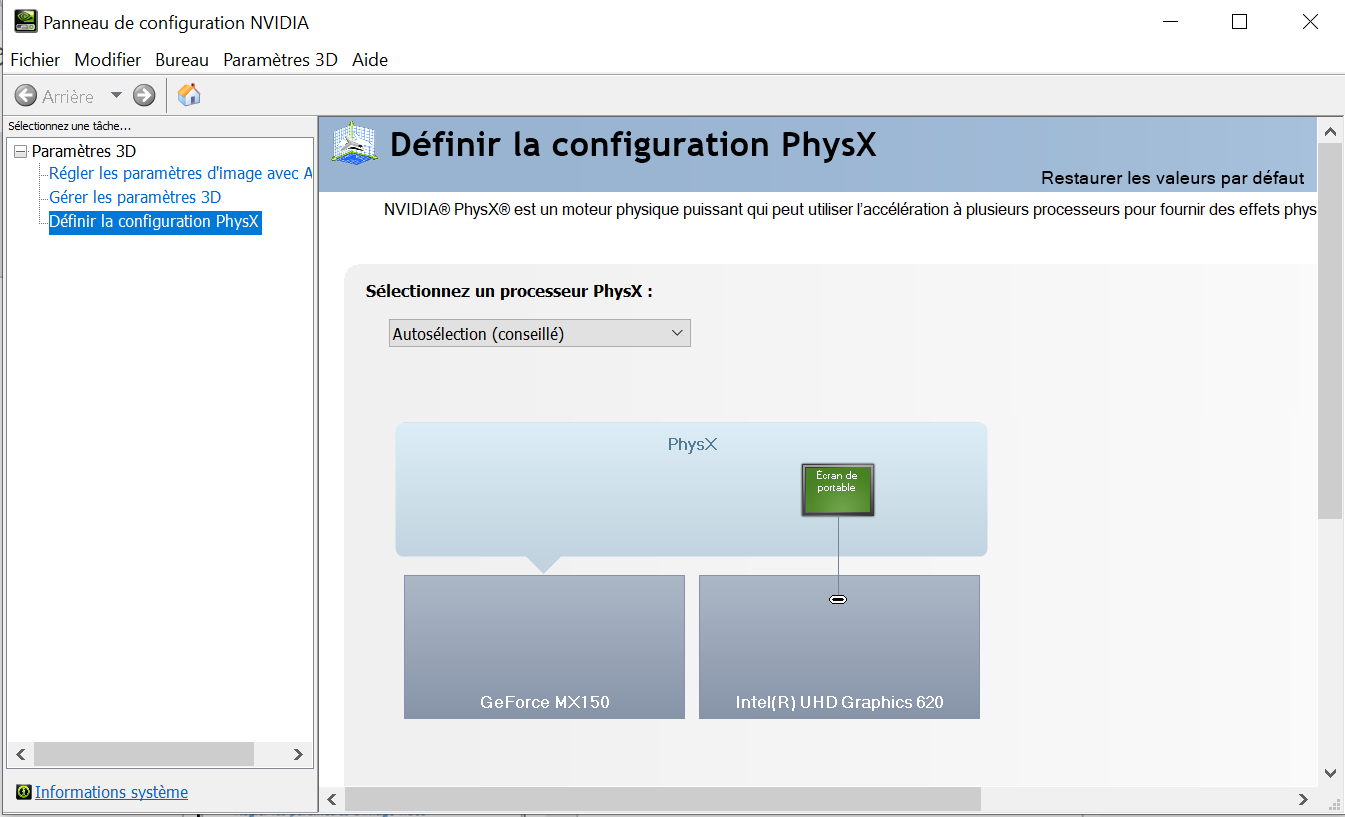The image size is (1345, 817).
Task: Maximize the NVIDIA control panel window
Action: click(1239, 22)
